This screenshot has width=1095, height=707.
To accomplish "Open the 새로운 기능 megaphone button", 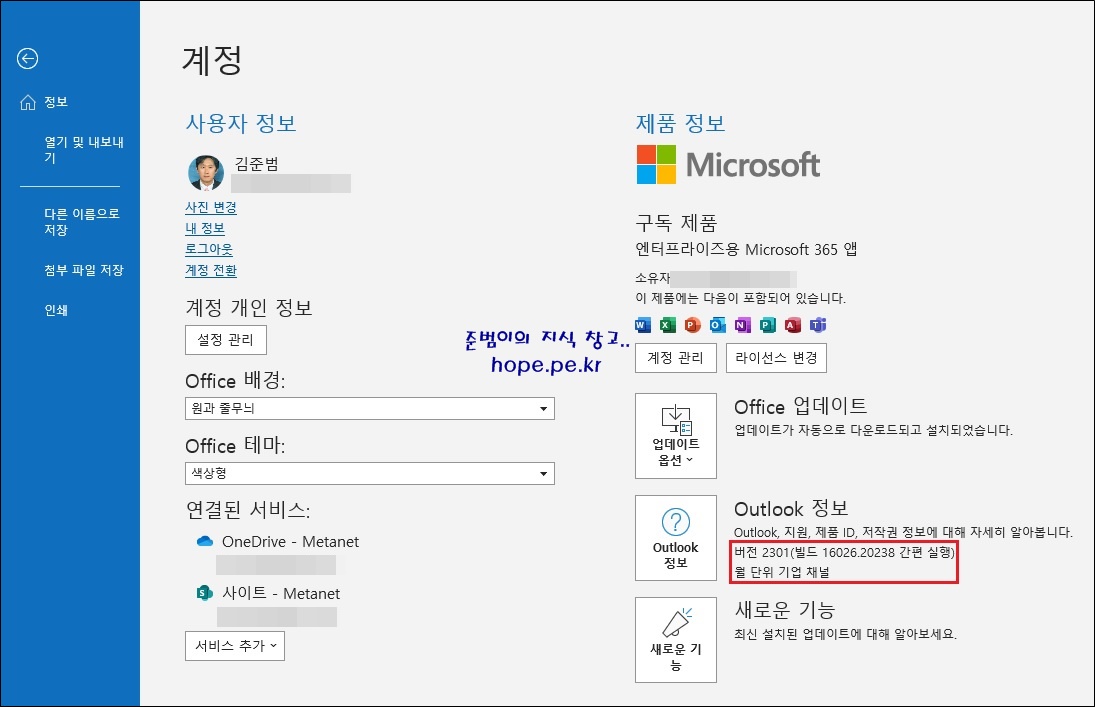I will click(675, 640).
